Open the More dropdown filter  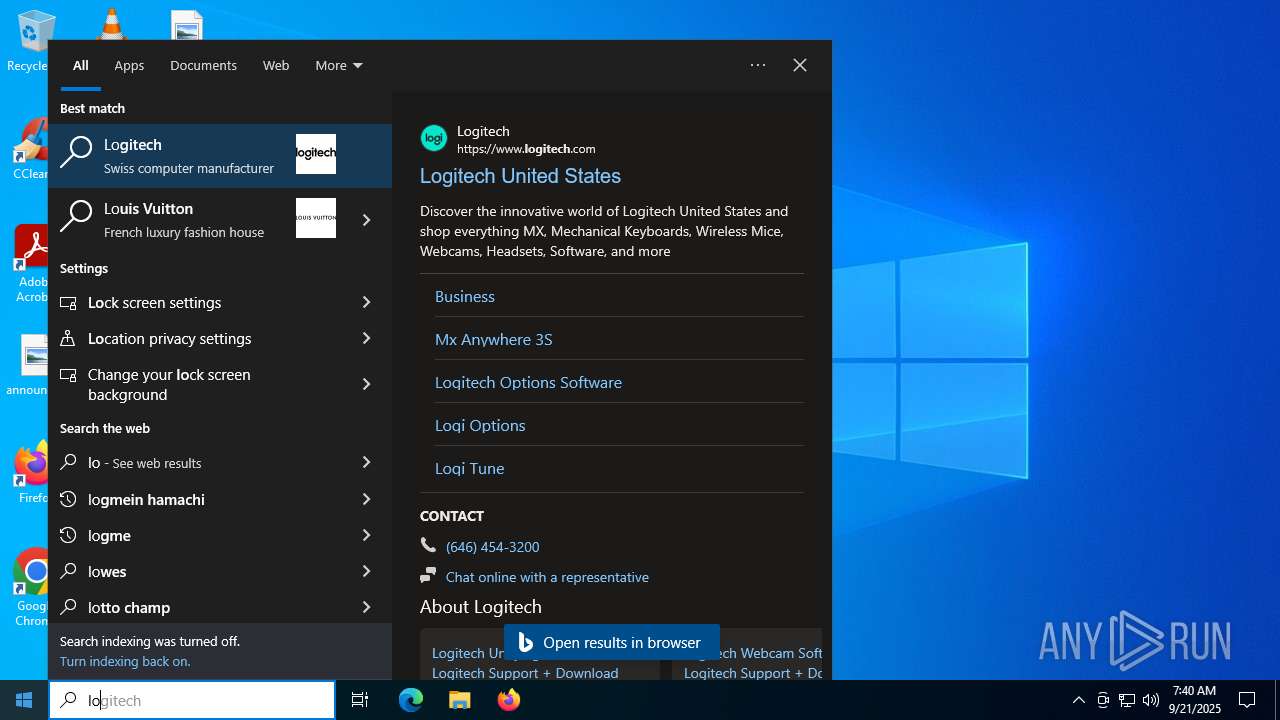(x=339, y=65)
